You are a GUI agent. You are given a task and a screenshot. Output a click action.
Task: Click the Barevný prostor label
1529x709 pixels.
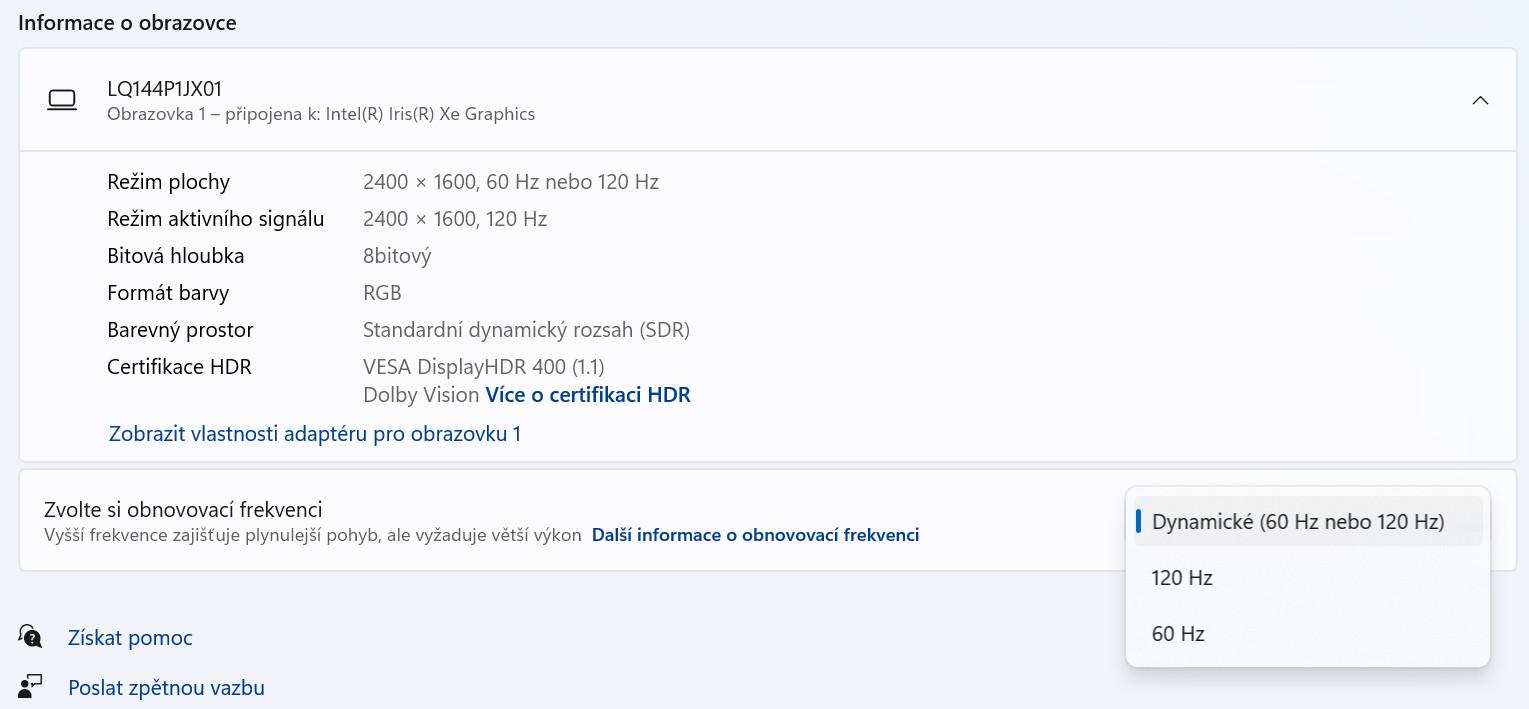[x=180, y=330]
